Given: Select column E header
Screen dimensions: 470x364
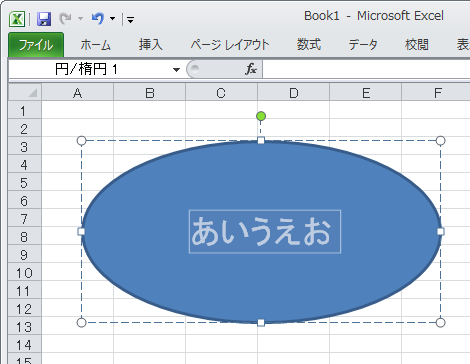Looking at the screenshot, I should [x=366, y=92].
